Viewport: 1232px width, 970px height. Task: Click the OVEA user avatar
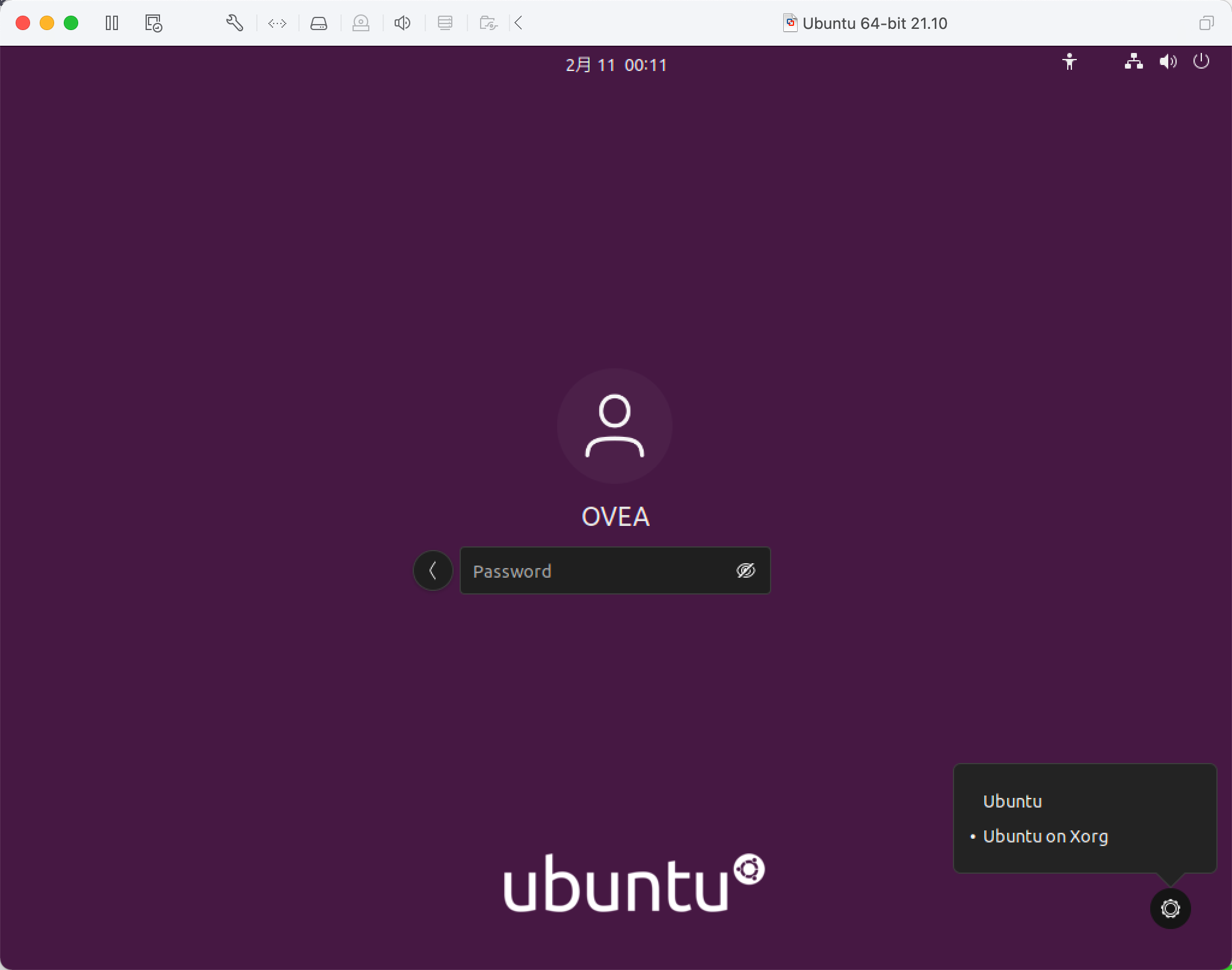(x=614, y=426)
